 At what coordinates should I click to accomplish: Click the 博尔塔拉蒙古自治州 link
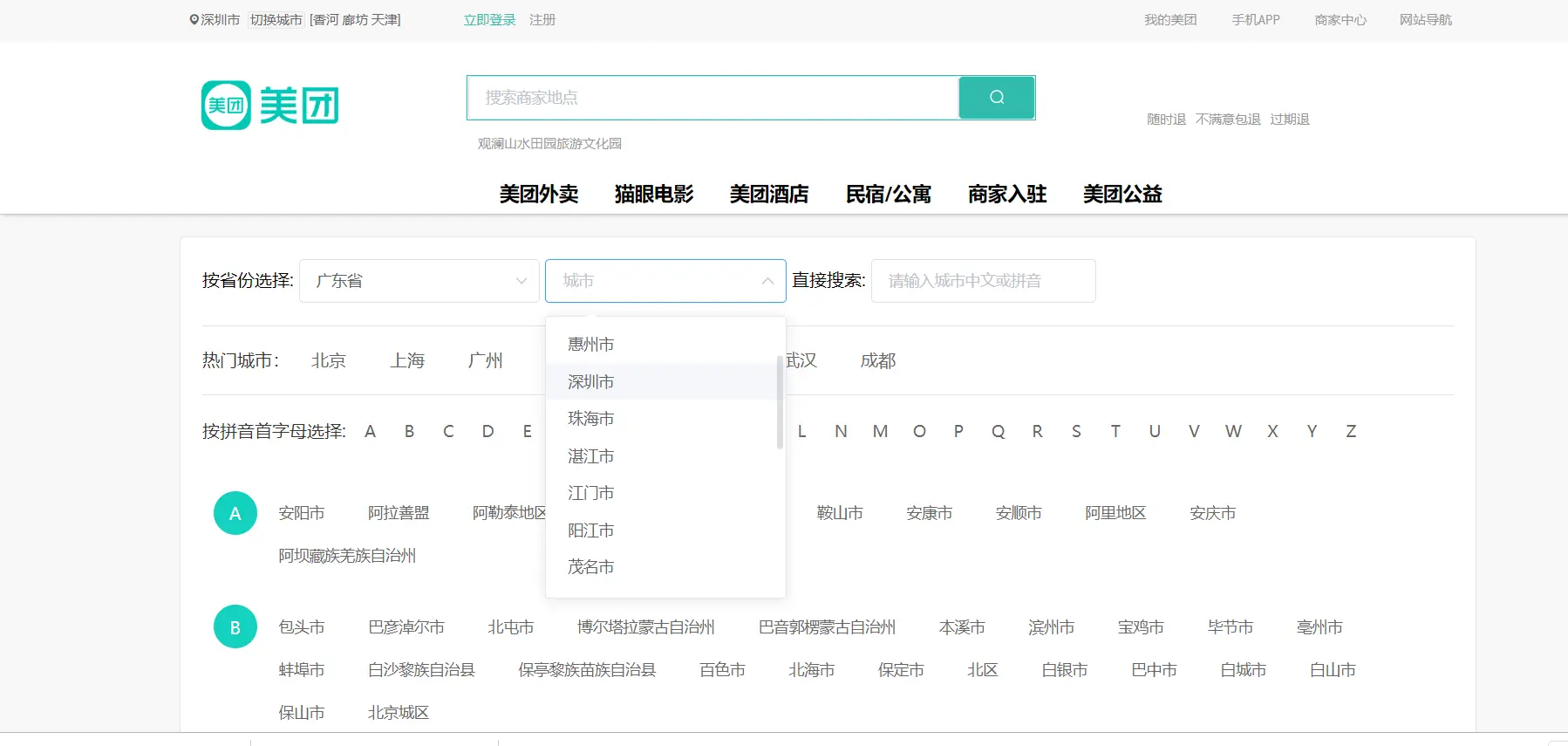(x=646, y=627)
